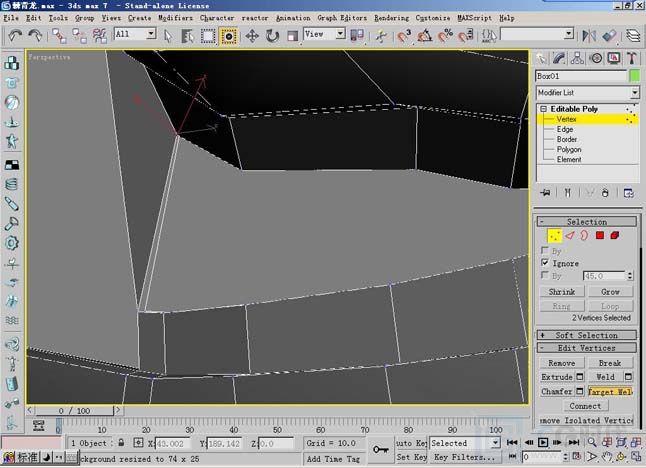Click the Box01 object name field
Screen dimensions: 646x468
[581, 76]
